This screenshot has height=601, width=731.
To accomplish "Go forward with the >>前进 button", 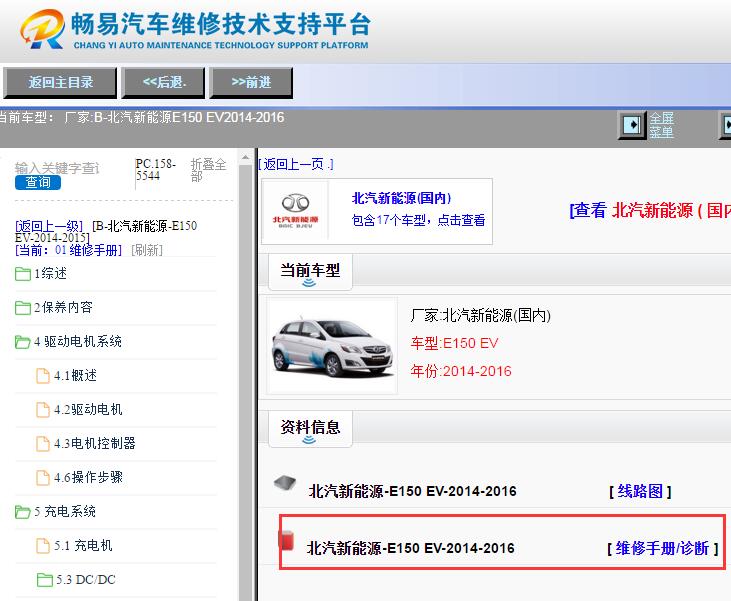I will click(x=251, y=83).
